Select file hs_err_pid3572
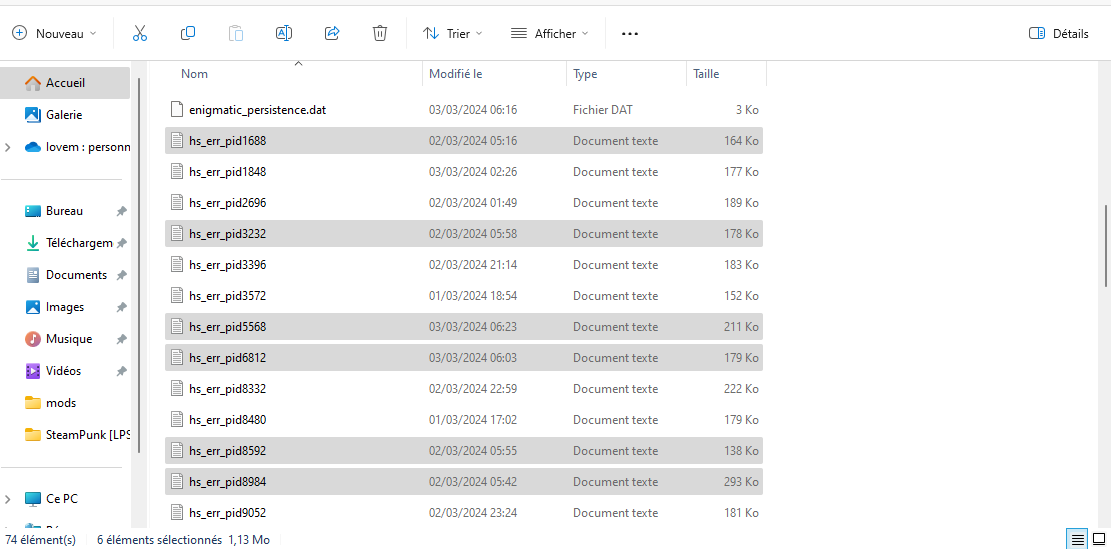The image size is (1111, 549). 464,295
